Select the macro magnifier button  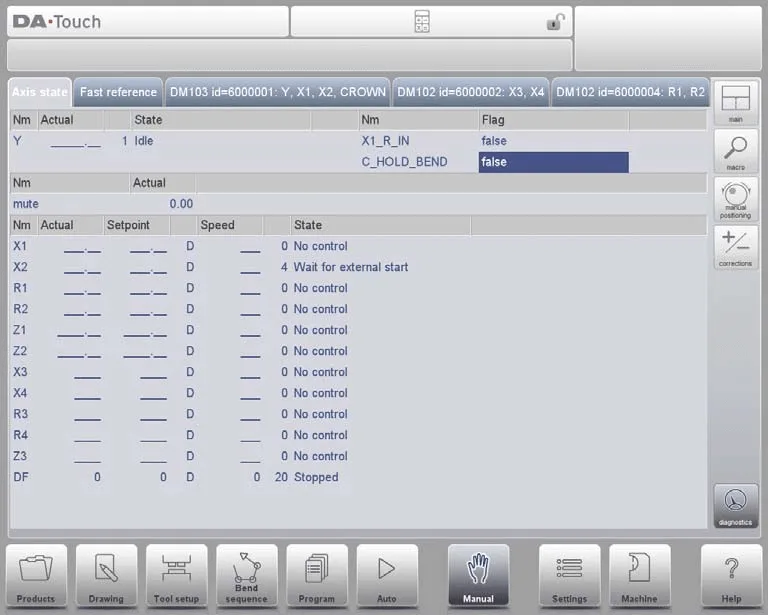click(x=736, y=151)
